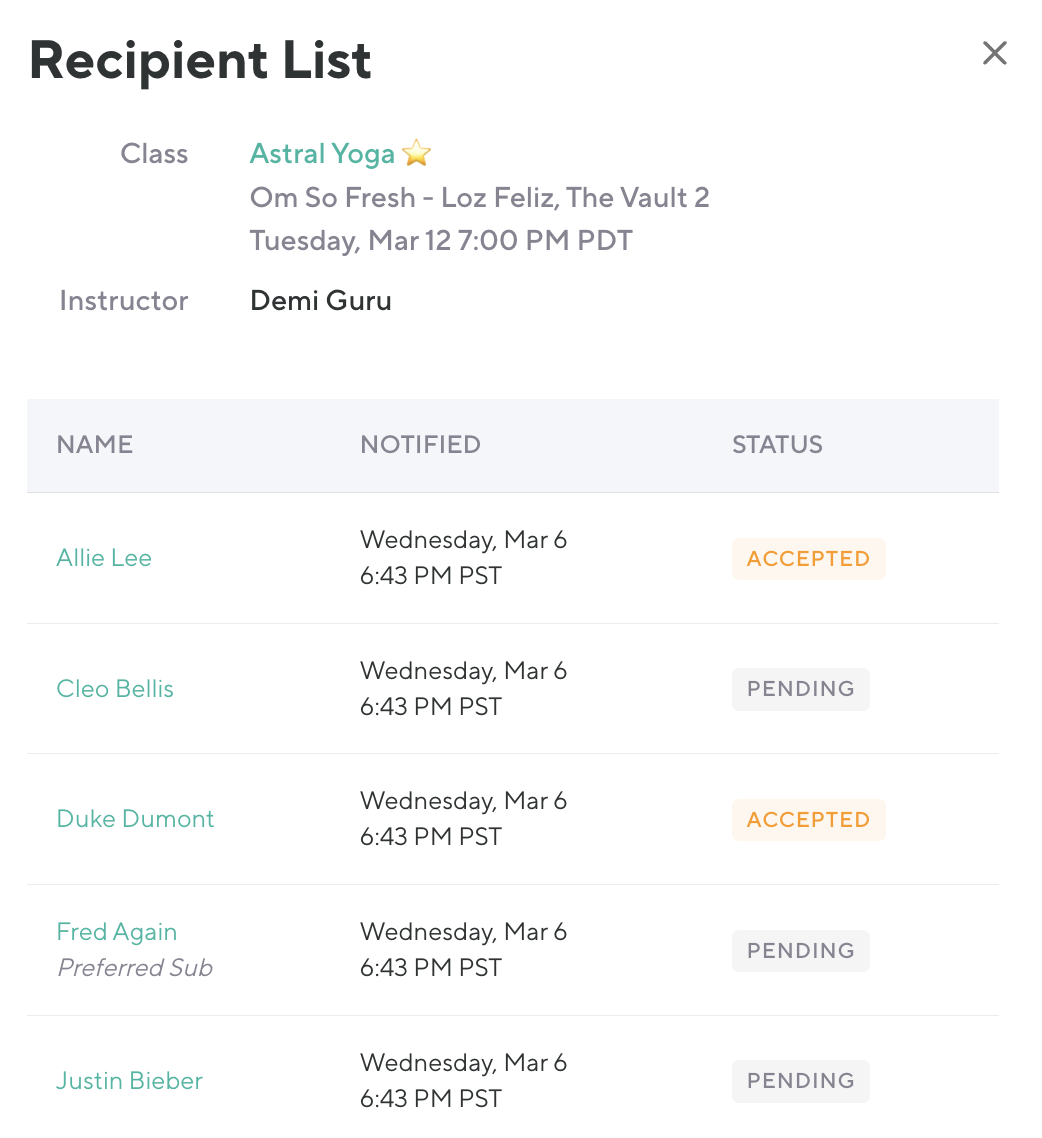
Task: Open Duke Dumont's profile link
Action: [135, 819]
